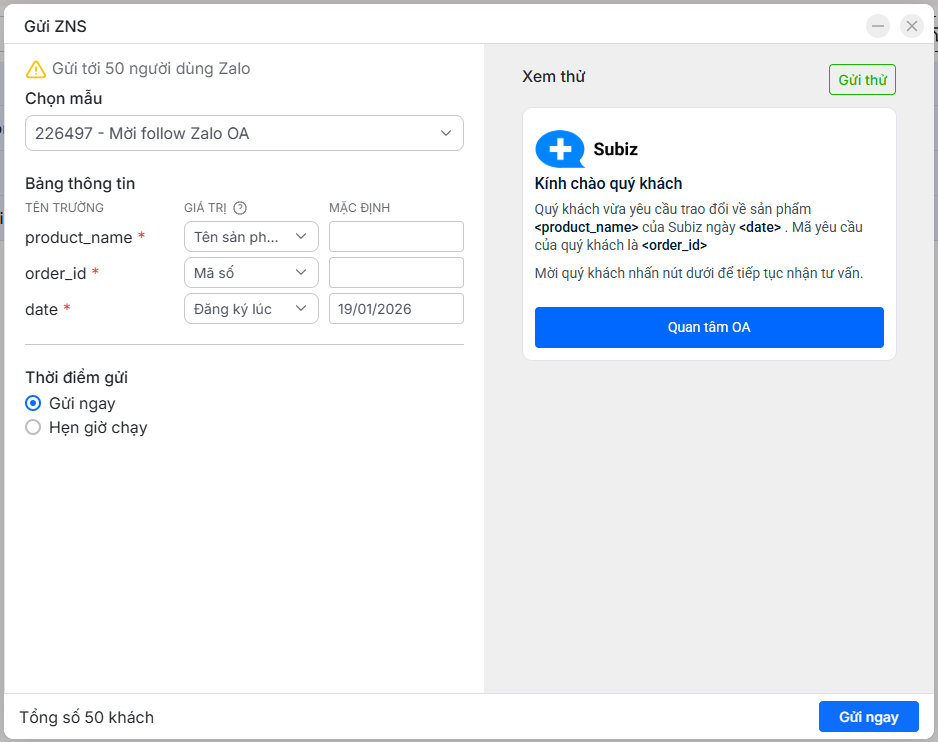Screen dimensions: 938x742
Task: Click the Subiz logo in preview
Action: click(x=560, y=149)
